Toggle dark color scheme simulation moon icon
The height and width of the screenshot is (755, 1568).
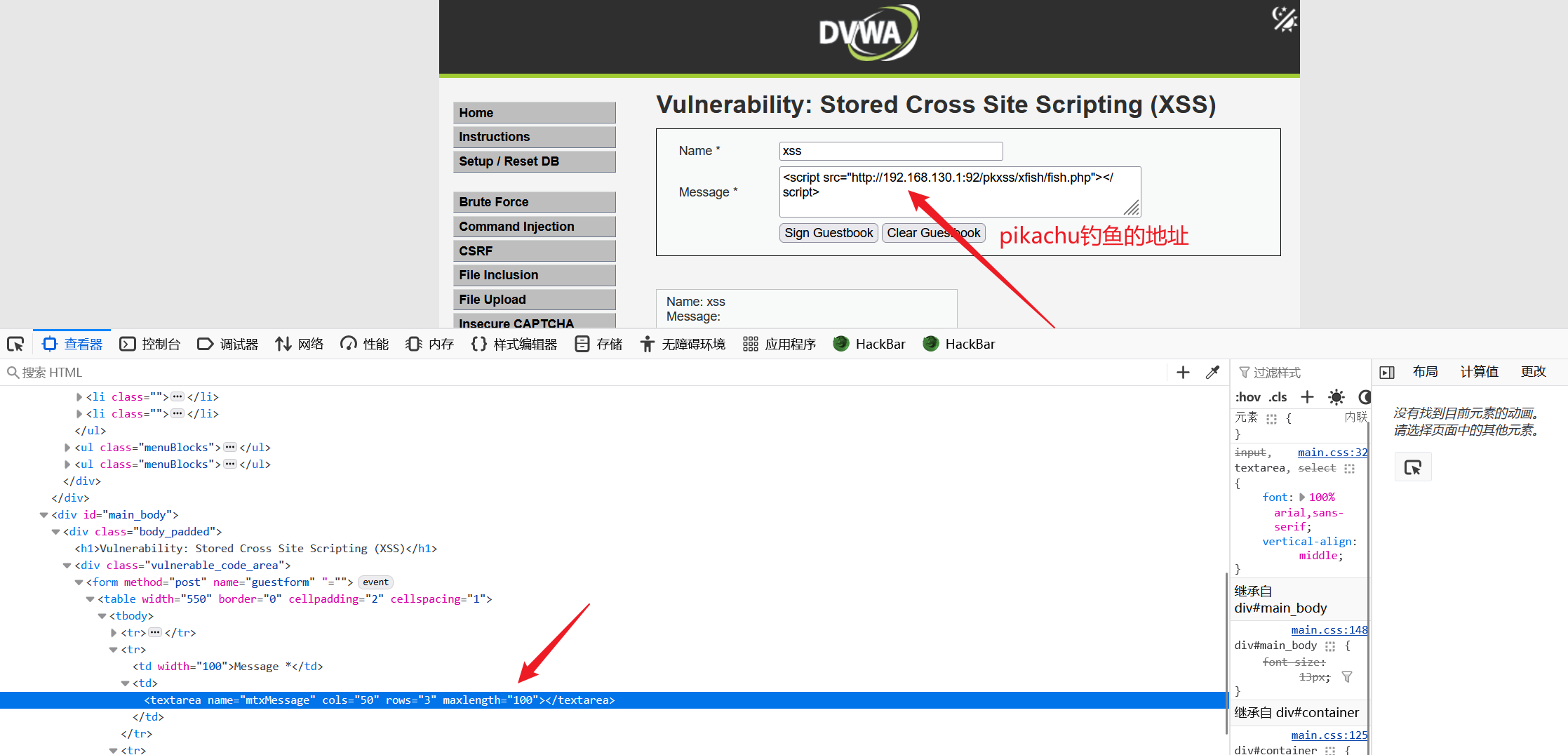pyautogui.click(x=1365, y=397)
